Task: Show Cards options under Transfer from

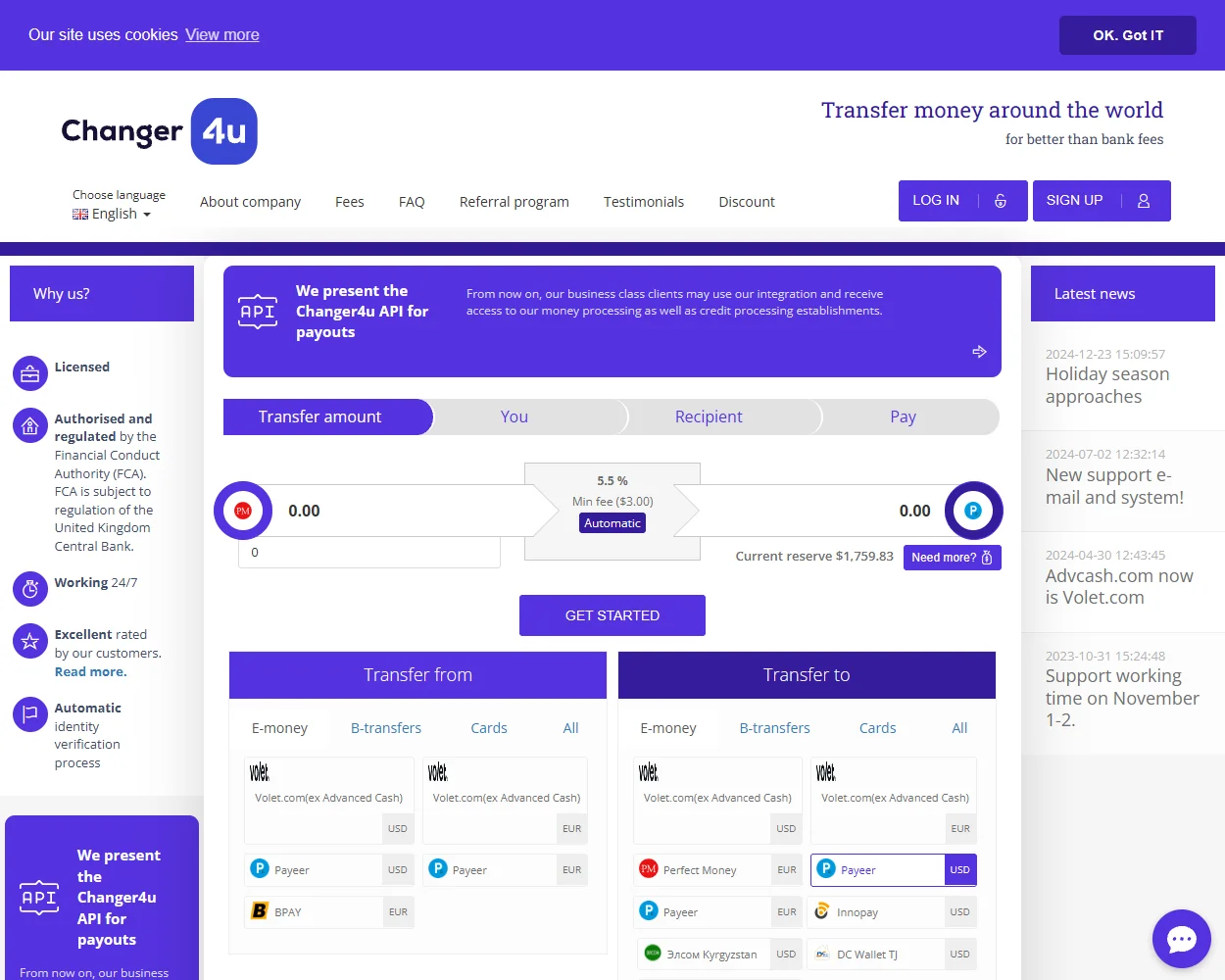Action: tap(489, 728)
